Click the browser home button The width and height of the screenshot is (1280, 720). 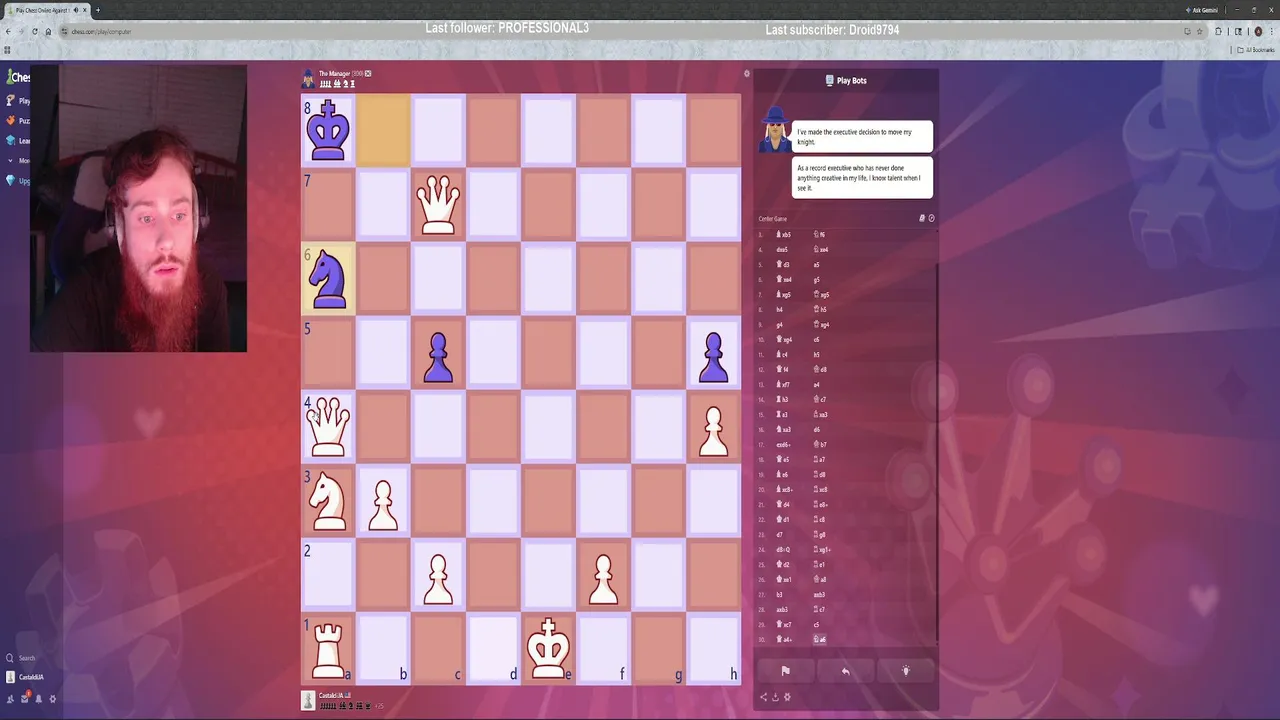[x=48, y=31]
